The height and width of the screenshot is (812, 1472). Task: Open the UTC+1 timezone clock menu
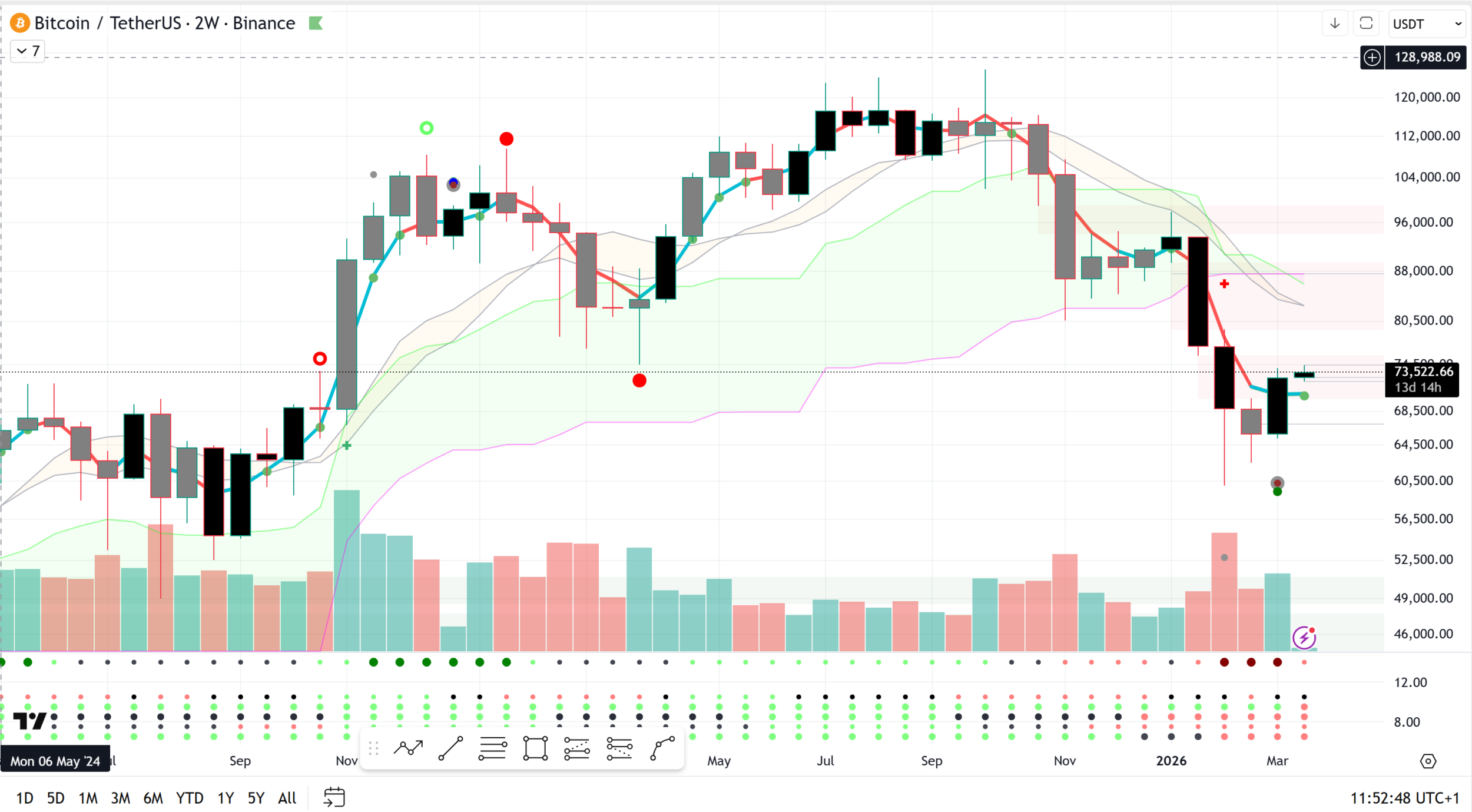(1404, 798)
